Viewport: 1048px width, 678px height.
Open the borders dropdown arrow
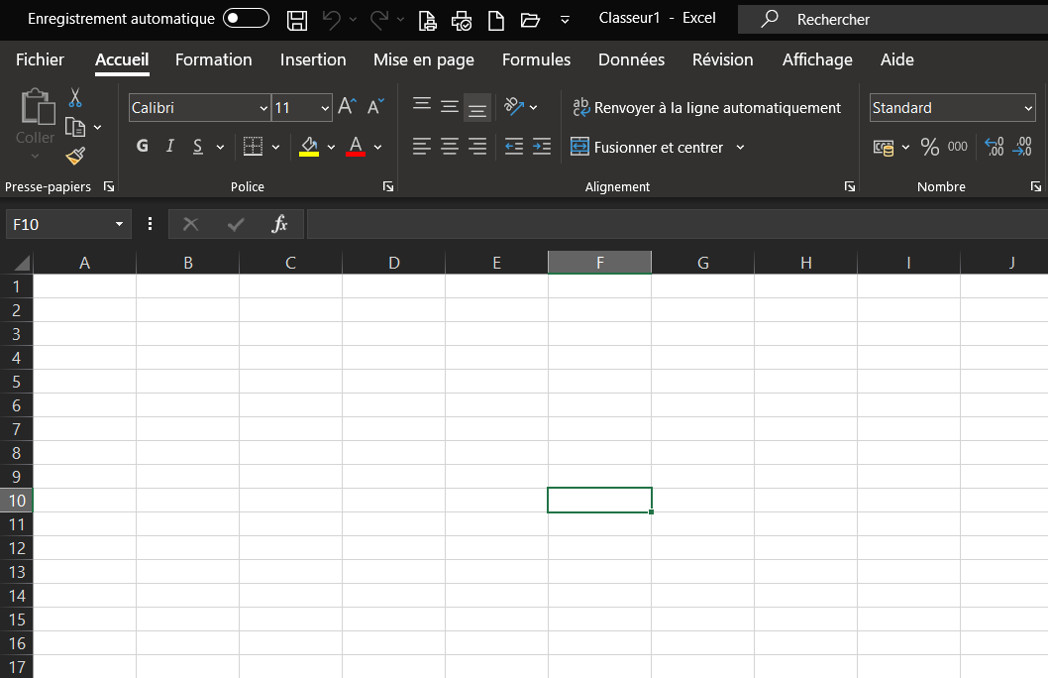pyautogui.click(x=275, y=146)
